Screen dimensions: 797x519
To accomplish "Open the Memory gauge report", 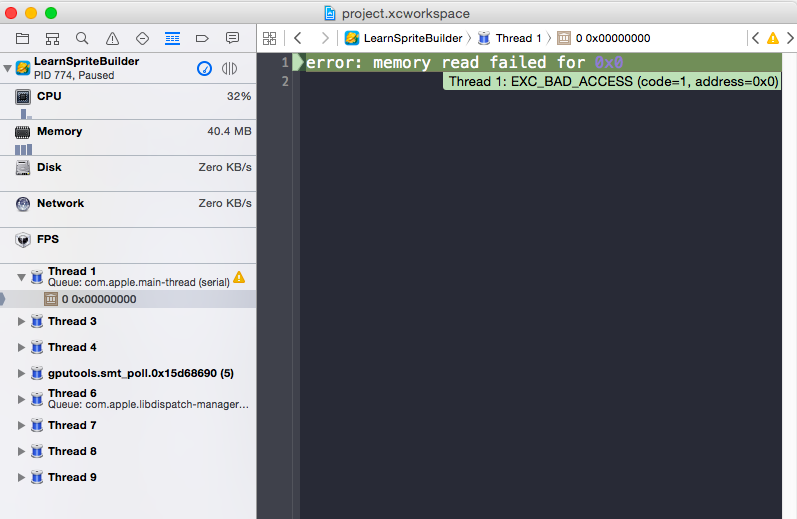I will click(128, 138).
